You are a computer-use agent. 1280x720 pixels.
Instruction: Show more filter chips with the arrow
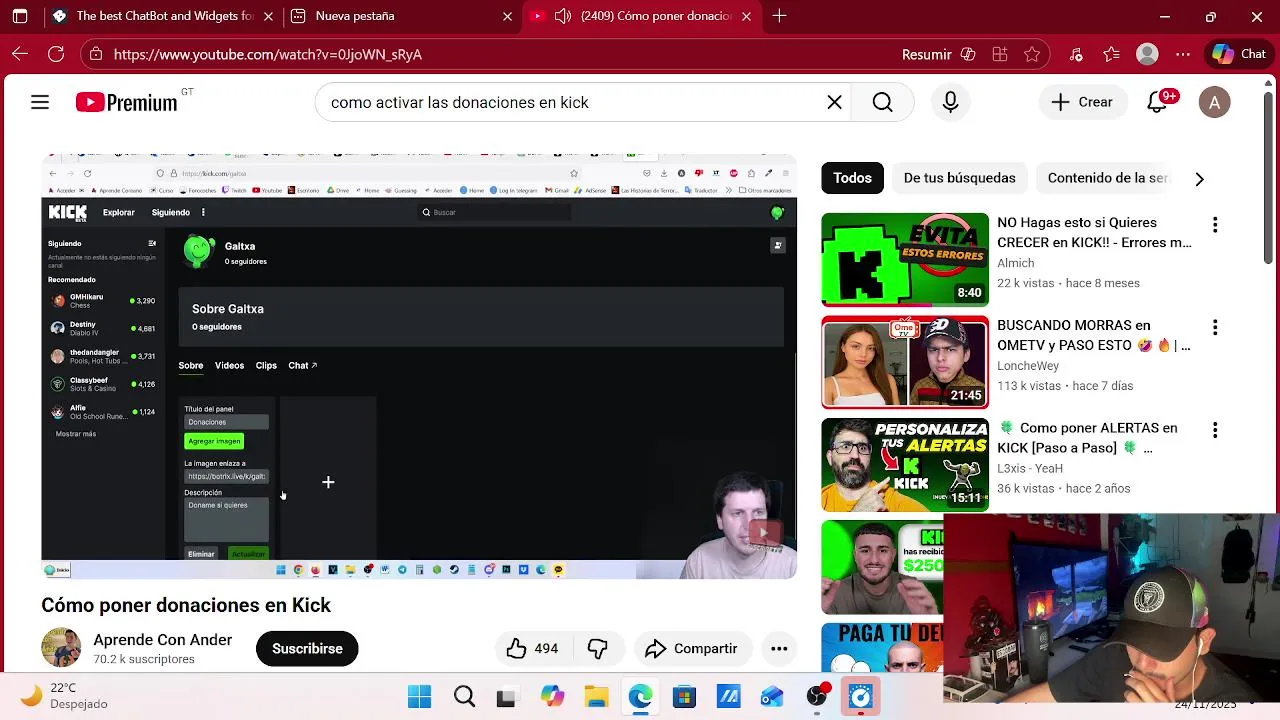click(1199, 179)
